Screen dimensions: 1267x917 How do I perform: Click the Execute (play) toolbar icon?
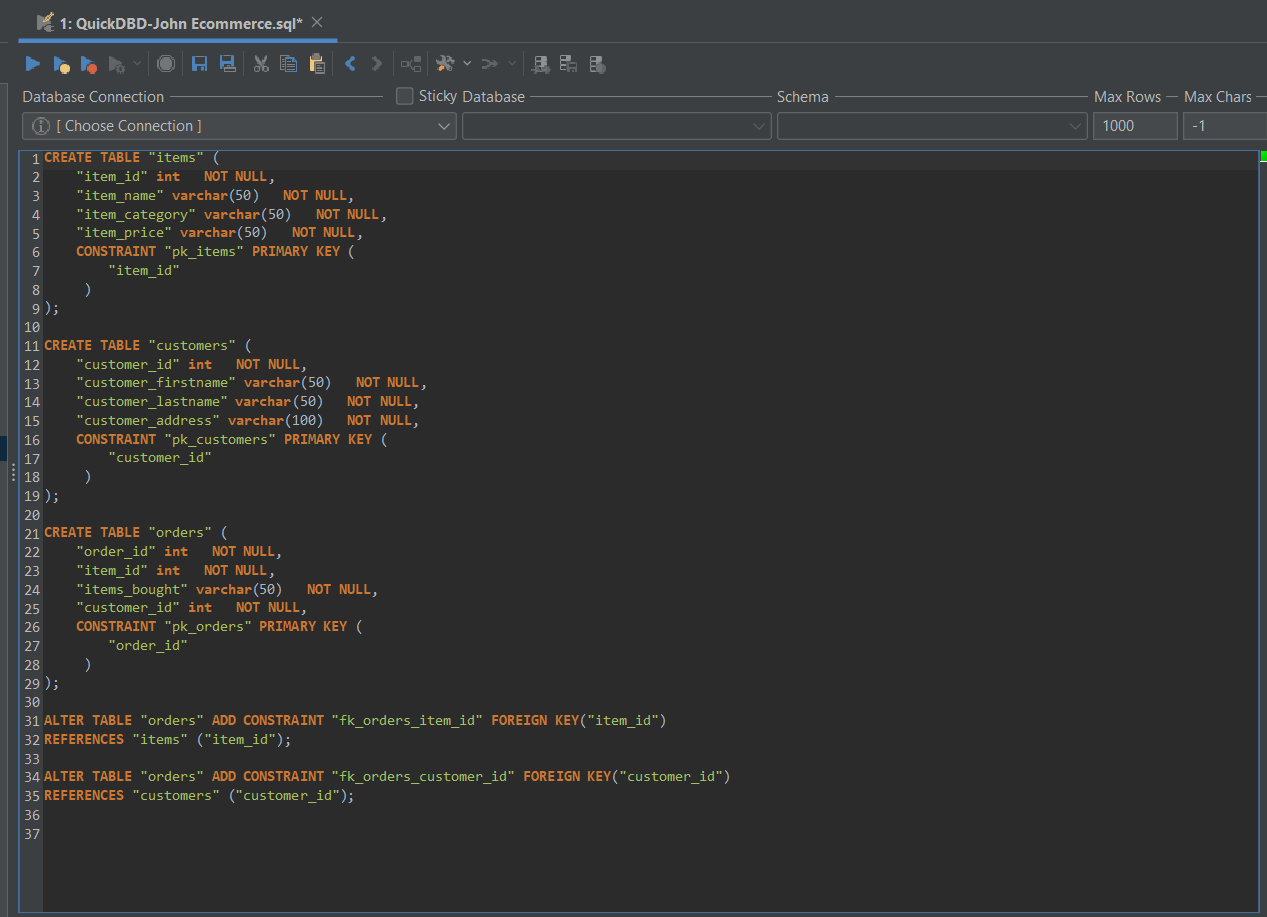point(33,64)
